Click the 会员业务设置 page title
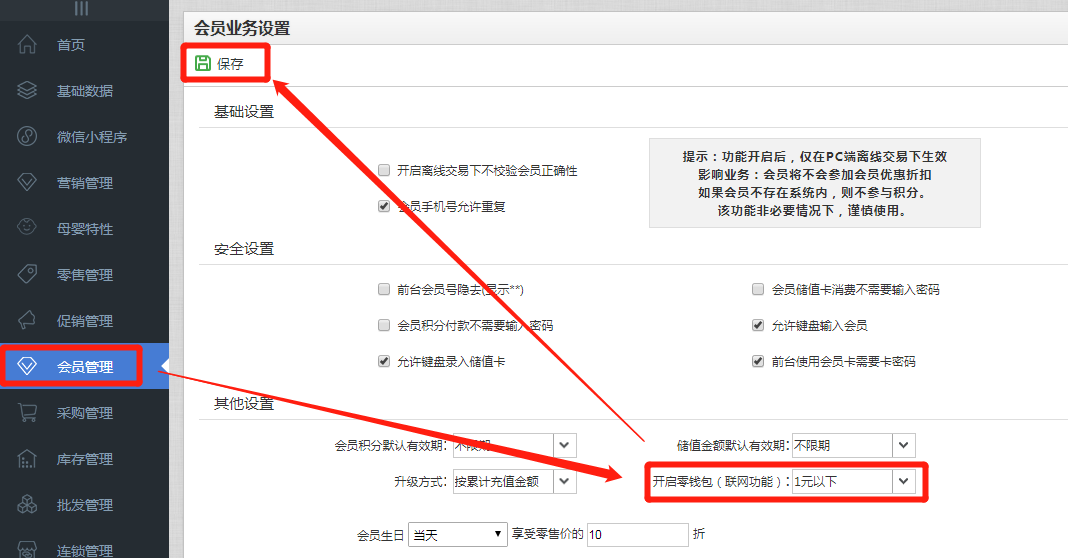Viewport: 1068px width, 558px height. pos(242,28)
